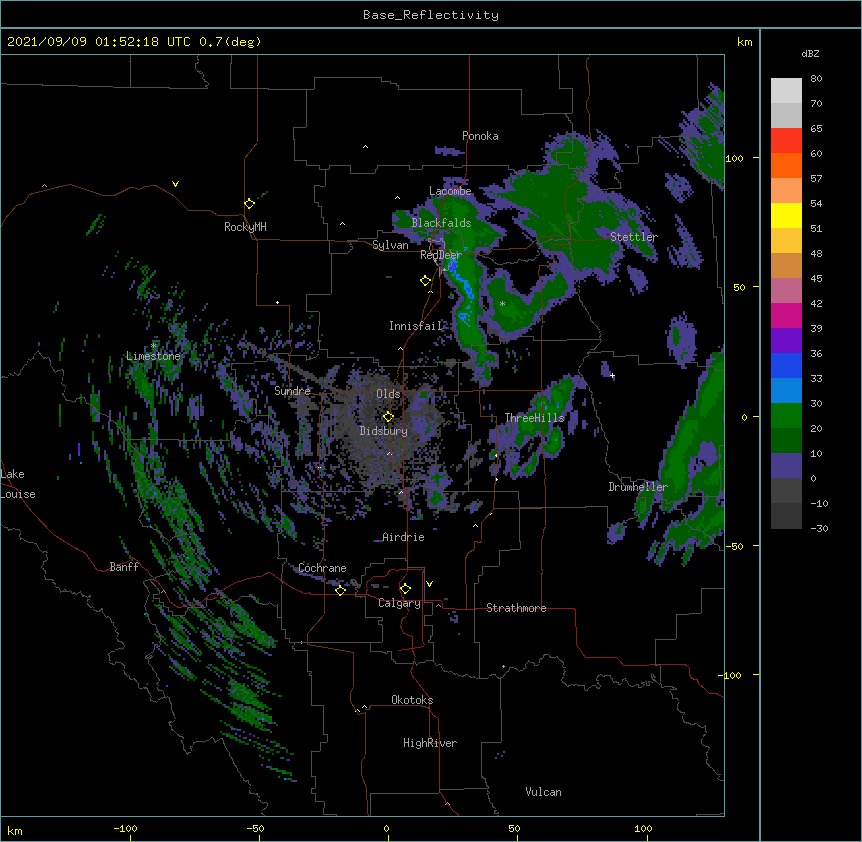The width and height of the screenshot is (862, 842).
Task: Click the Calgary city label
Action: pos(399,603)
